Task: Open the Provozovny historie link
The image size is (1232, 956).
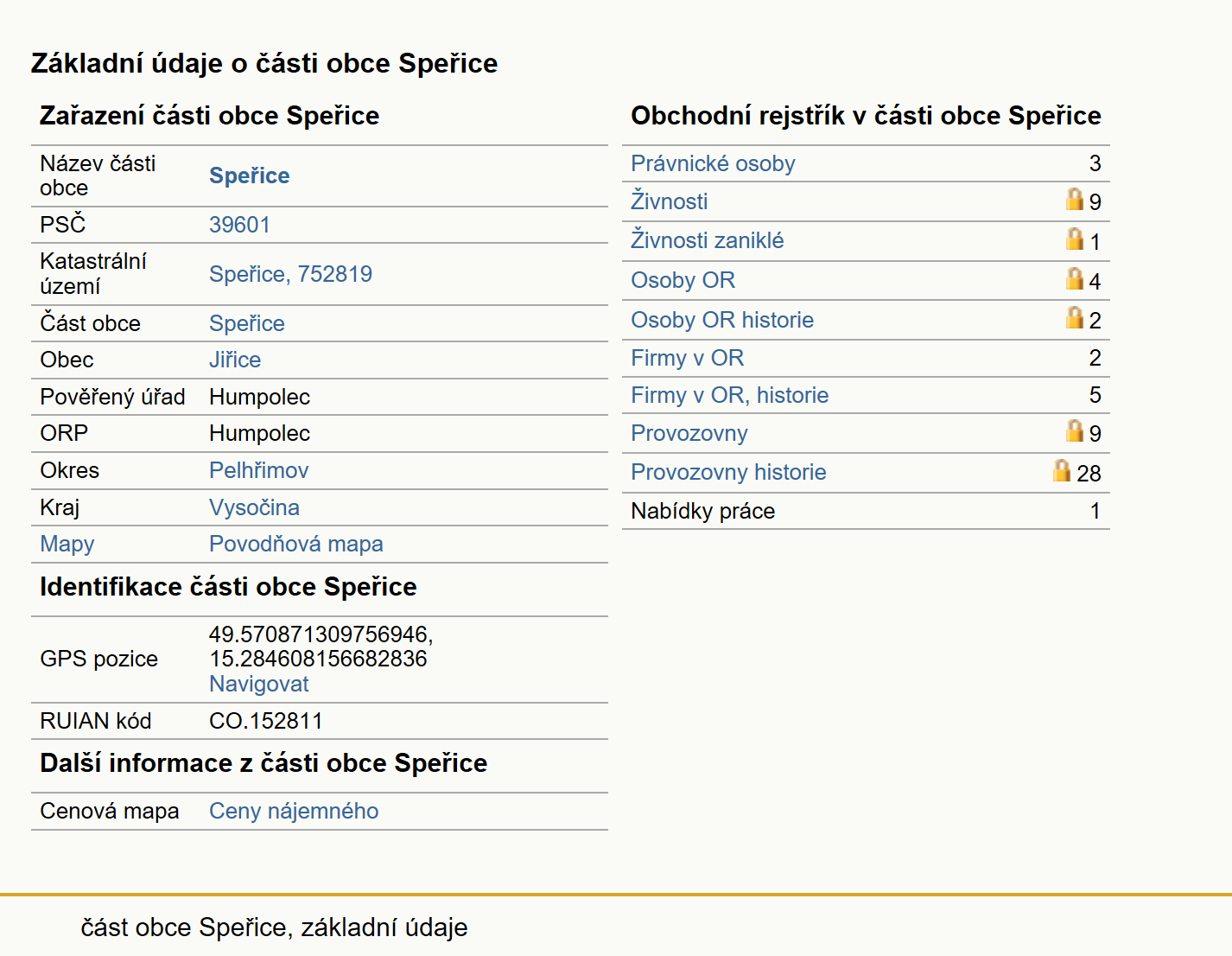Action: coord(728,472)
